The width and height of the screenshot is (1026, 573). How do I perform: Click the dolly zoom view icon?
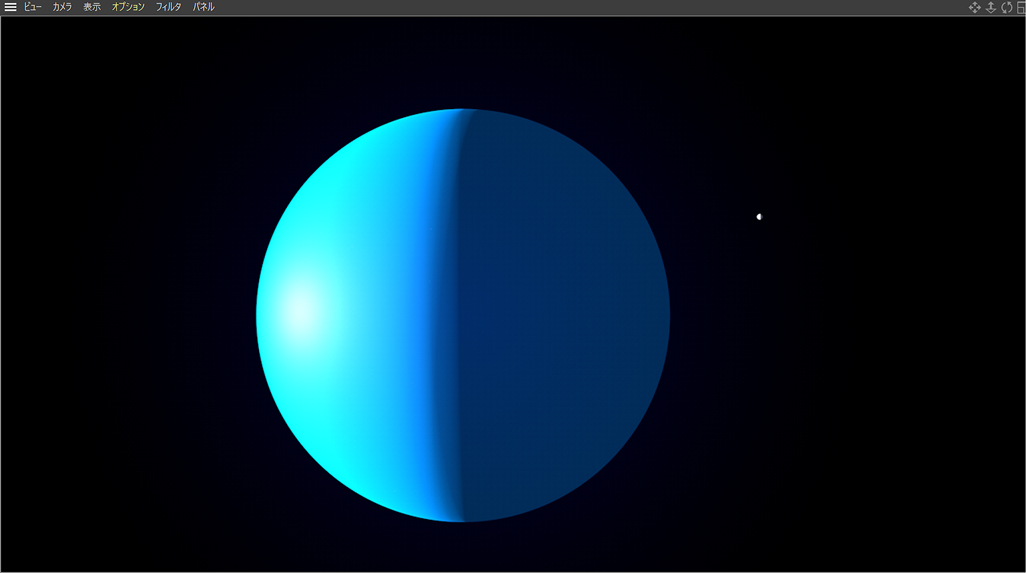click(x=990, y=7)
